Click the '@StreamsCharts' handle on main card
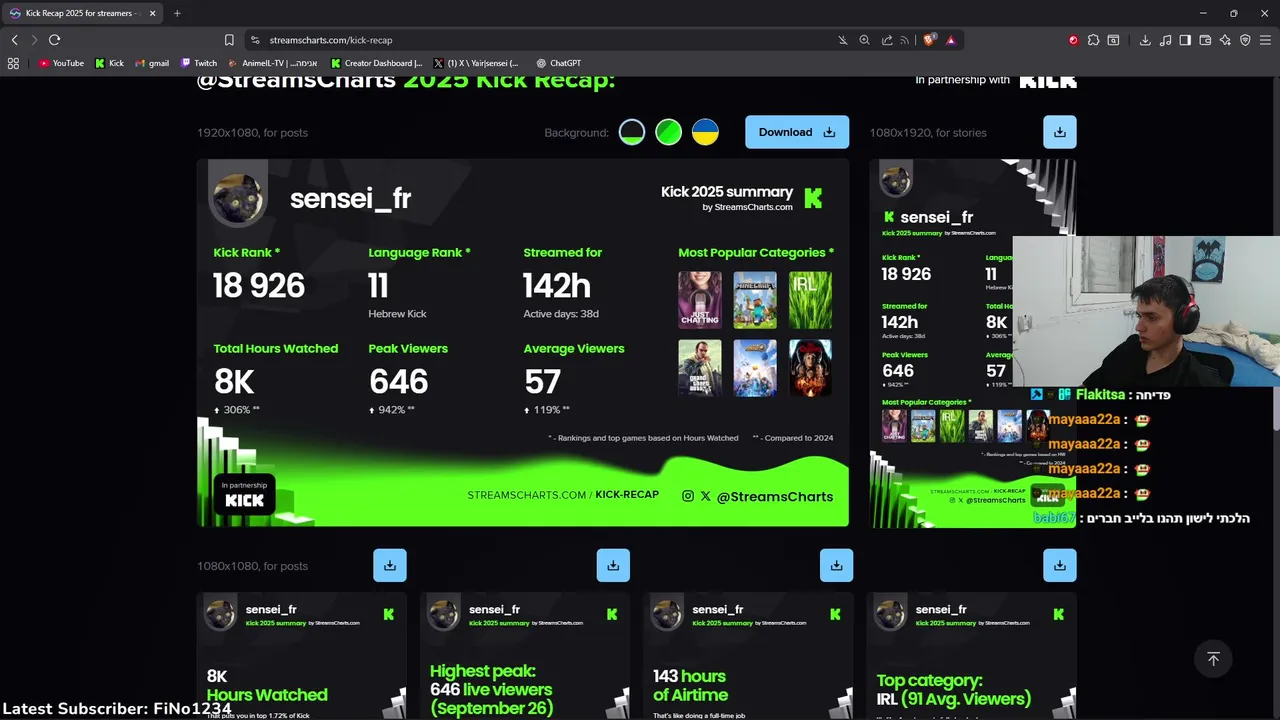Image resolution: width=1280 pixels, height=720 pixels. (775, 496)
